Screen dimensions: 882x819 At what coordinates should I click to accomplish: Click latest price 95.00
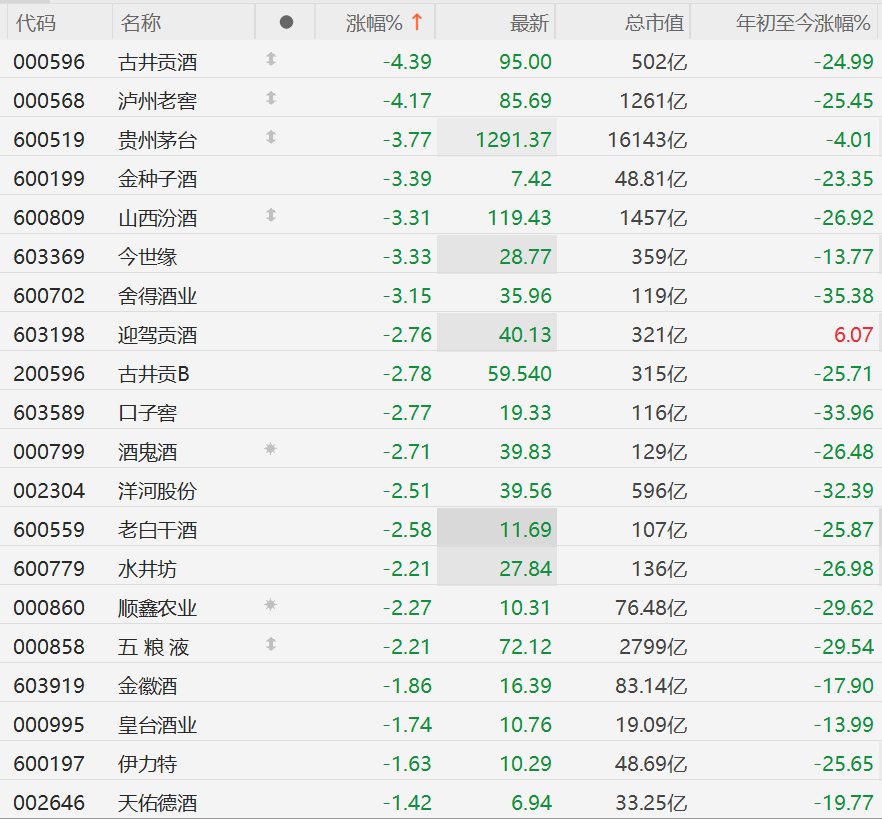coord(525,62)
